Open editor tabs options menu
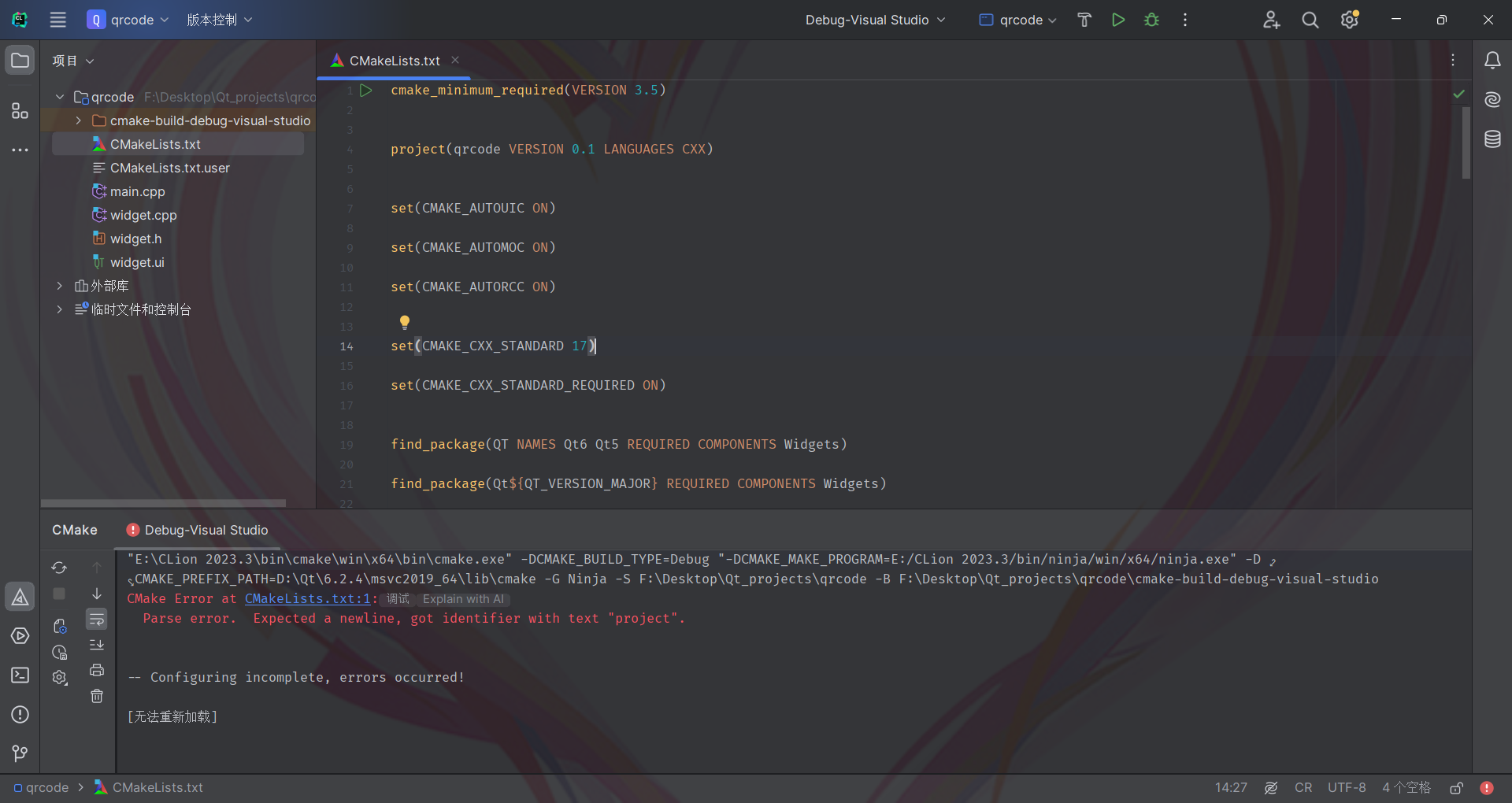 pyautogui.click(x=1453, y=61)
